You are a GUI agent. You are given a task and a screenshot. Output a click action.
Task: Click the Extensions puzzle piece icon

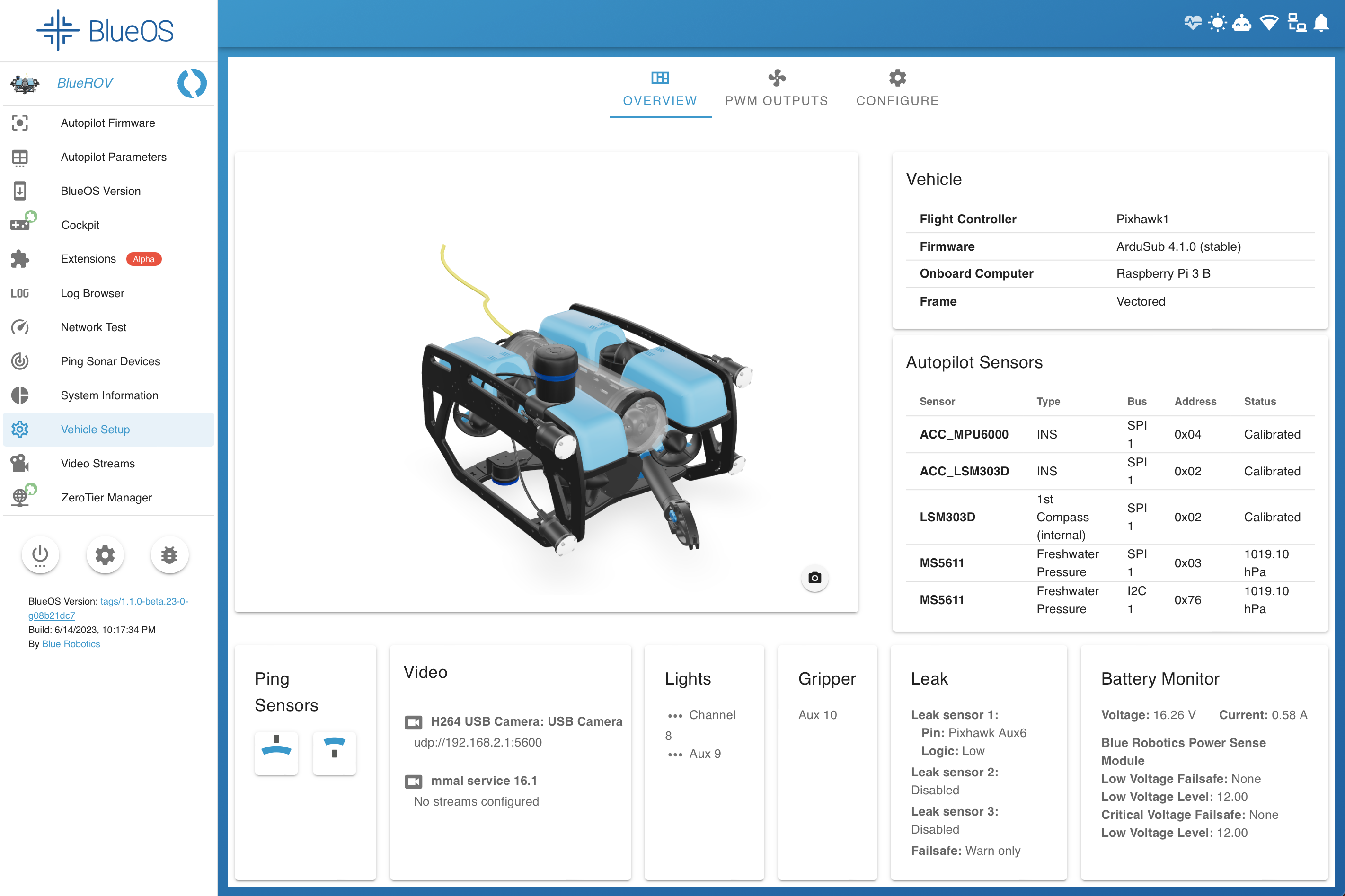click(x=20, y=259)
